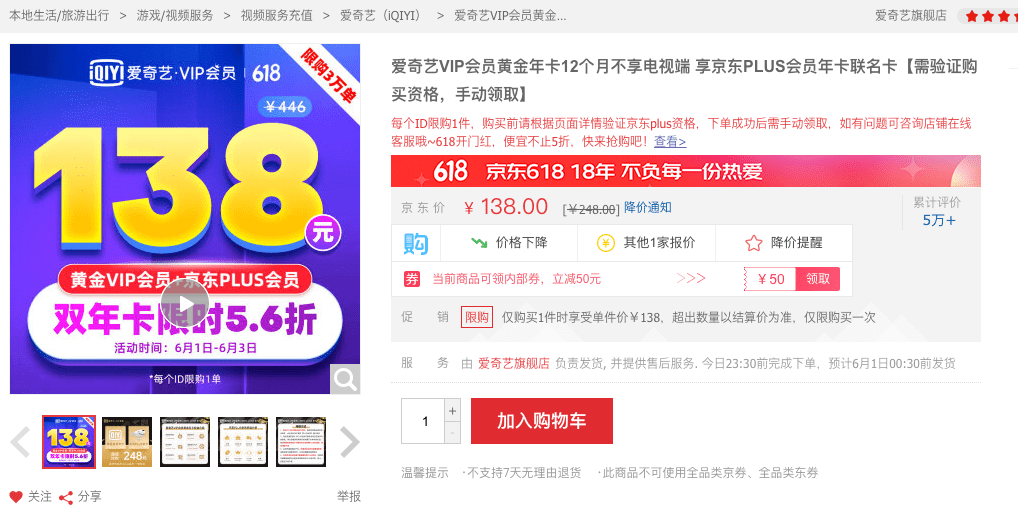The image size is (1018, 522).
Task: View 其他1家报价 other seller quotes
Action: click(x=646, y=243)
